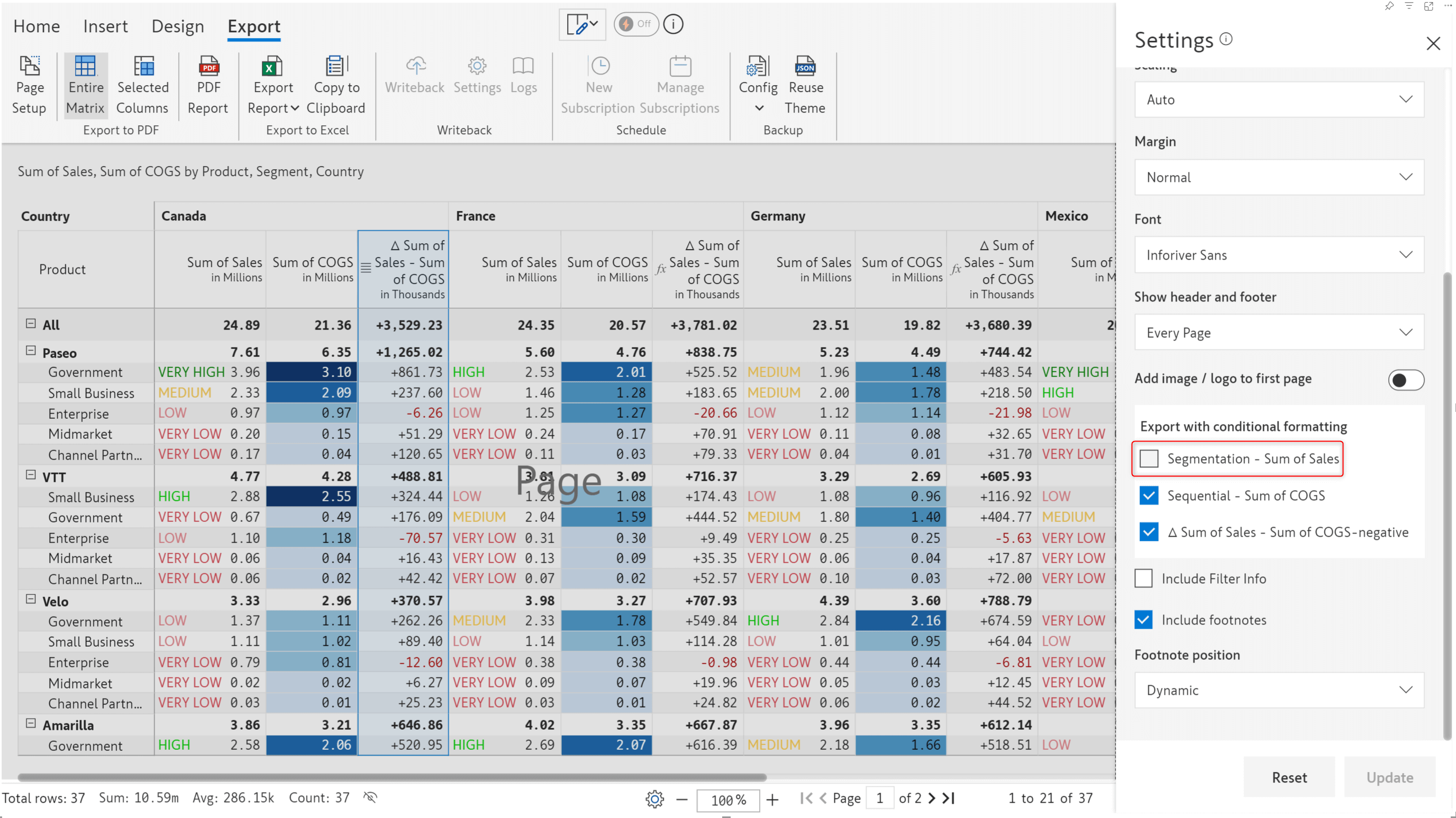The height and width of the screenshot is (818, 1456).
Task: Disable Sequential - Sum of COGS checkbox
Action: [x=1147, y=494]
